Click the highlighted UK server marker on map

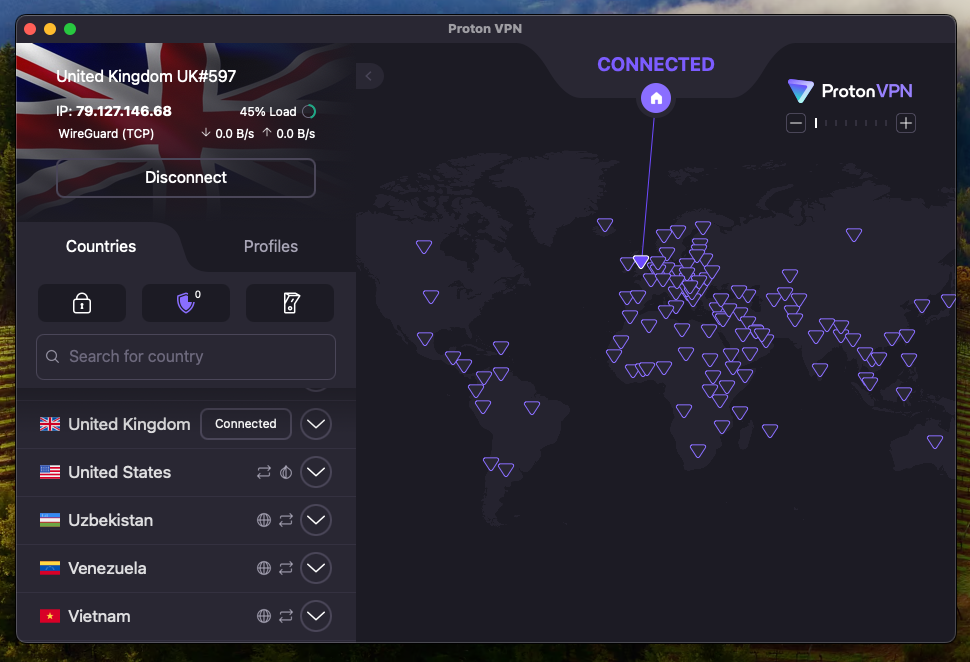click(x=641, y=261)
